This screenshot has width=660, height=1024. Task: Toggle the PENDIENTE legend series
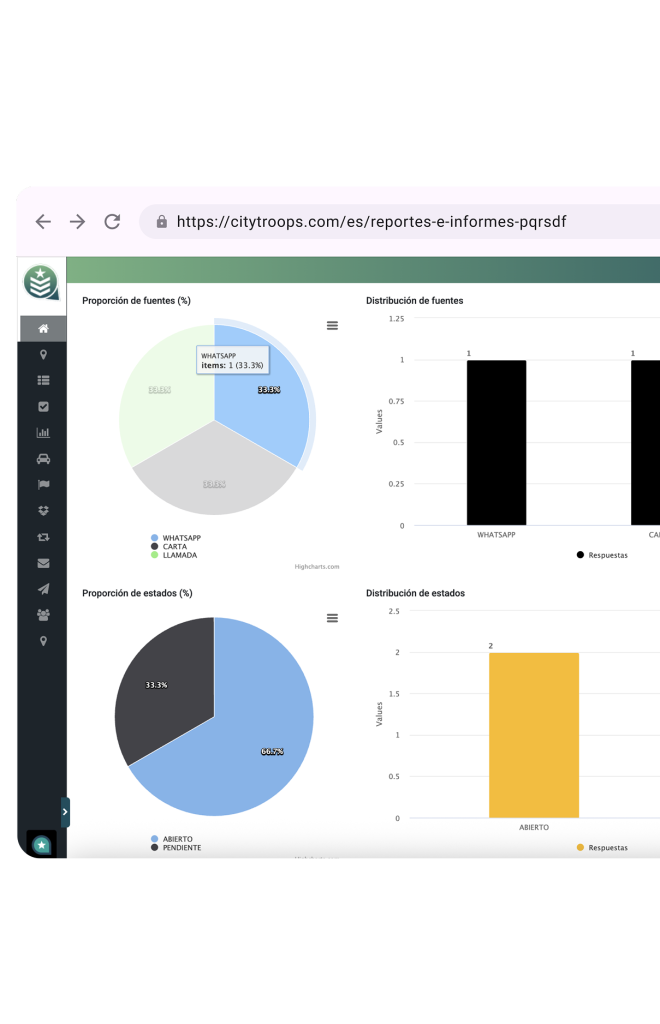click(x=176, y=848)
